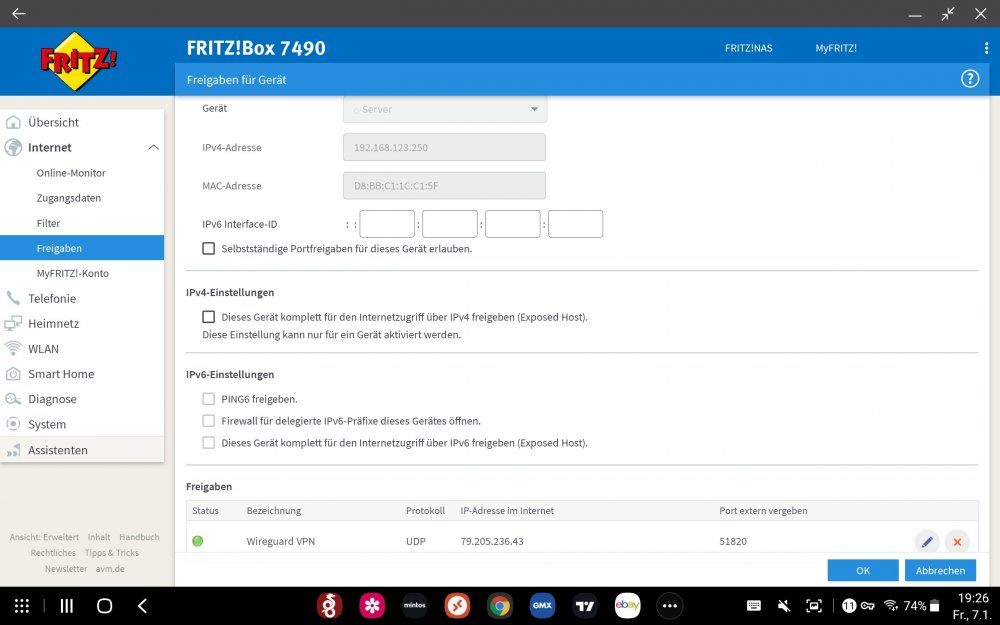Check Firewall für delegierte IPv6-Präfixe öffnen

209,421
